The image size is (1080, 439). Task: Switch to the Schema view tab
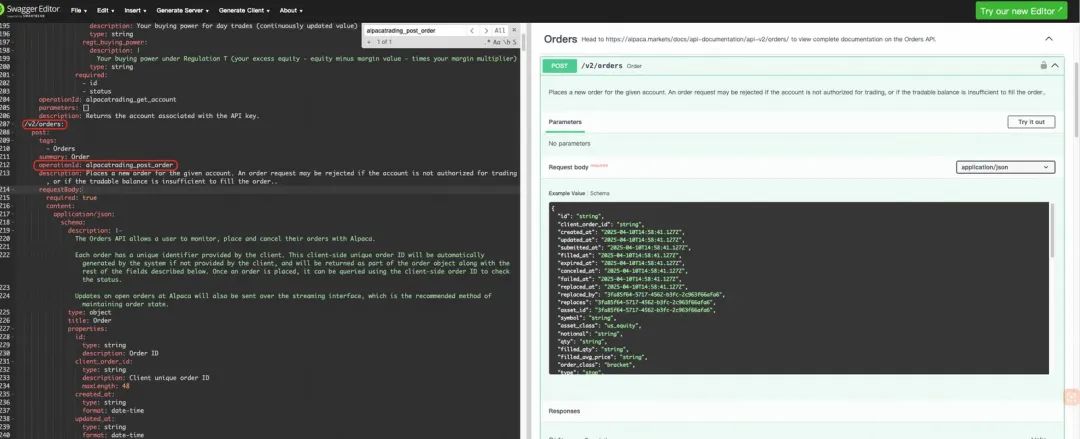[x=600, y=193]
